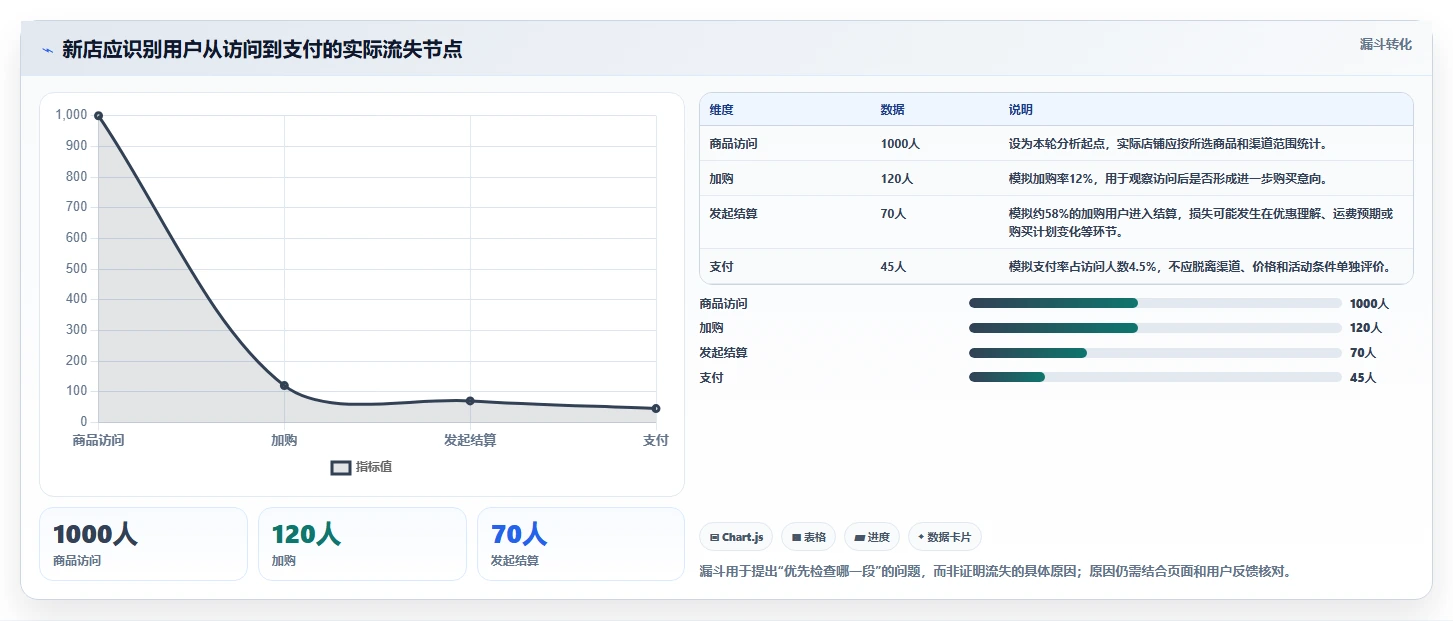Viewport: 1453px width, 621px height.
Task: Click the 支付 x-axis label
Action: (656, 440)
